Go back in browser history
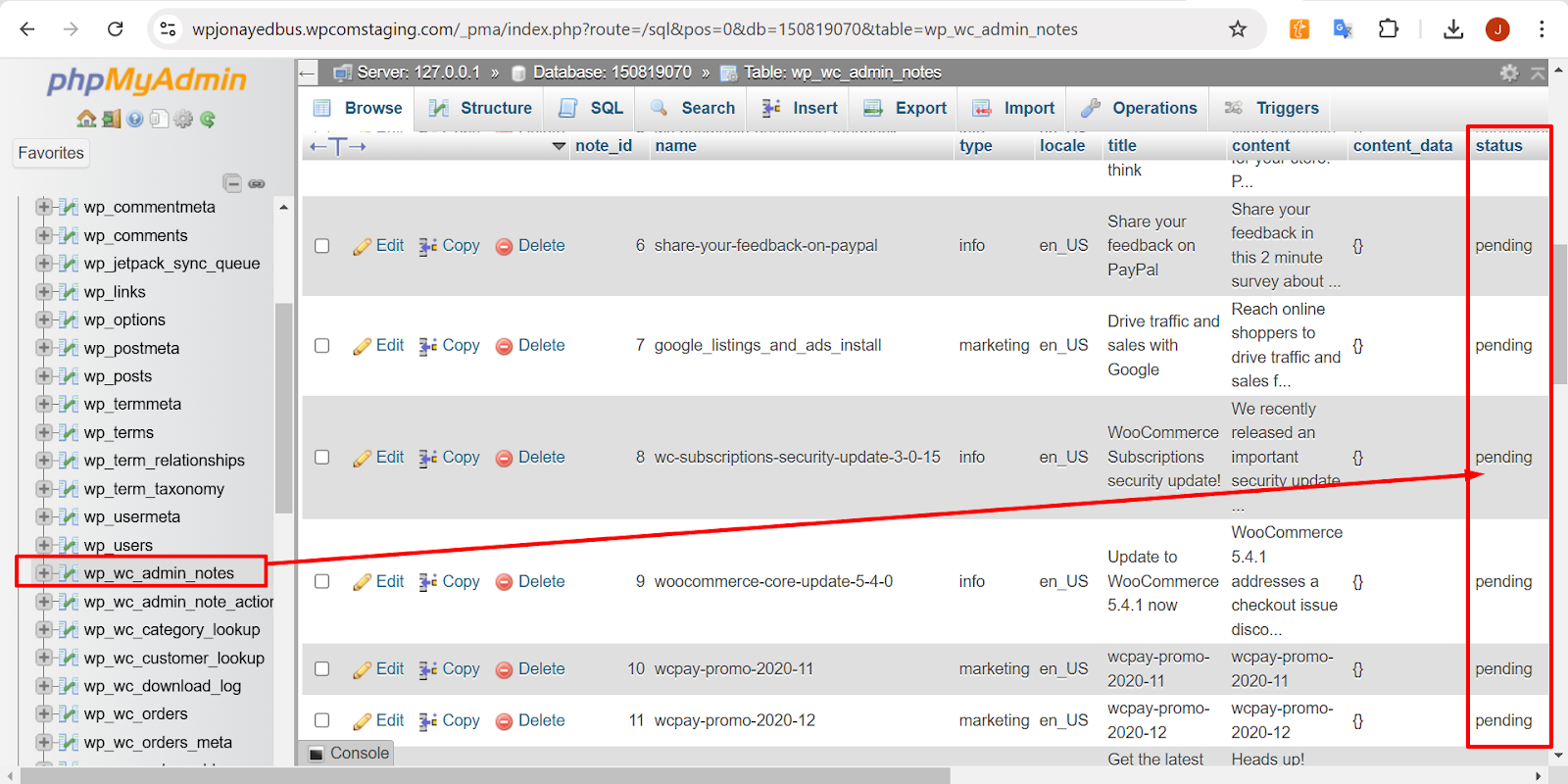 27,29
